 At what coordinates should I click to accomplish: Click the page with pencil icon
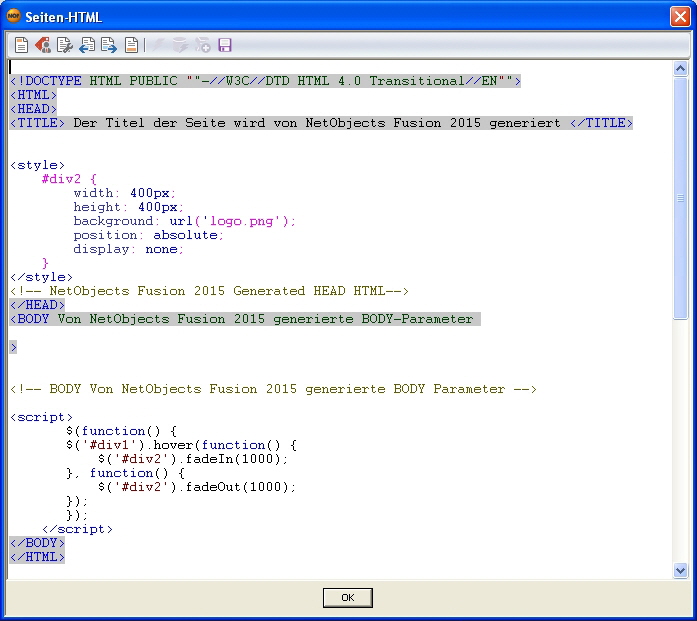(x=65, y=45)
